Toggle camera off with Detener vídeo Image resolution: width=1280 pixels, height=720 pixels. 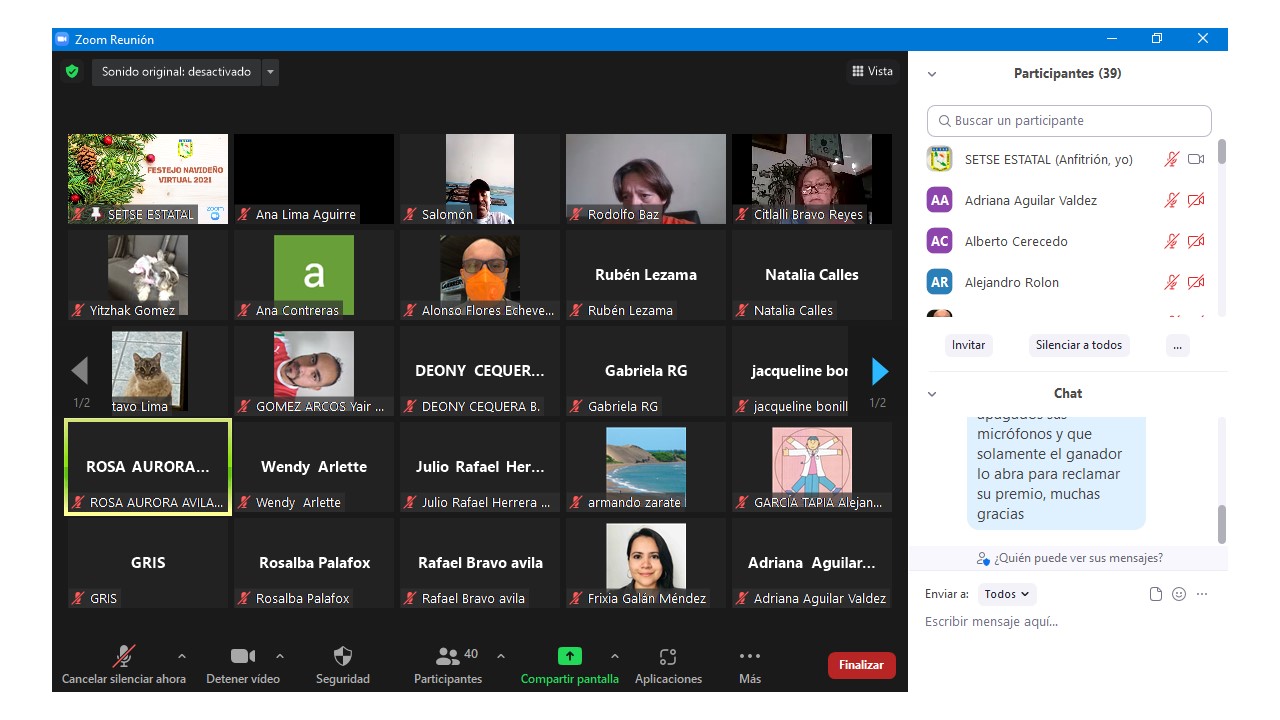click(243, 657)
